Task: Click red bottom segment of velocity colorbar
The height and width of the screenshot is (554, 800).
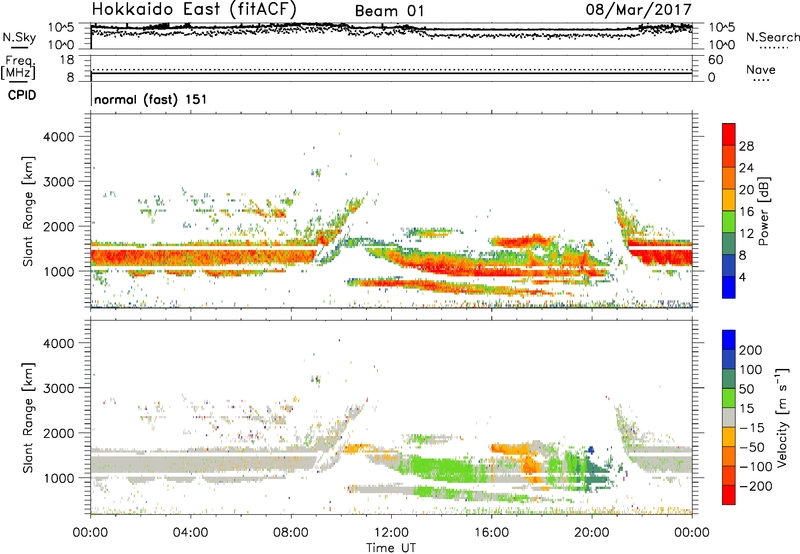Action: (x=729, y=495)
